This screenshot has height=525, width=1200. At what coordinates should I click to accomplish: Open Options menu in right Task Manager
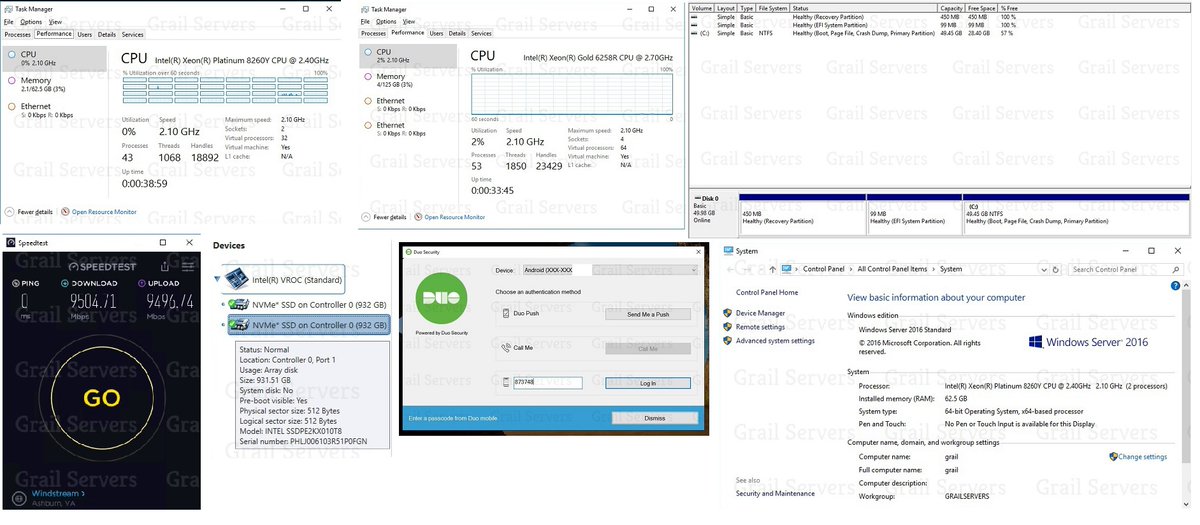386,20
